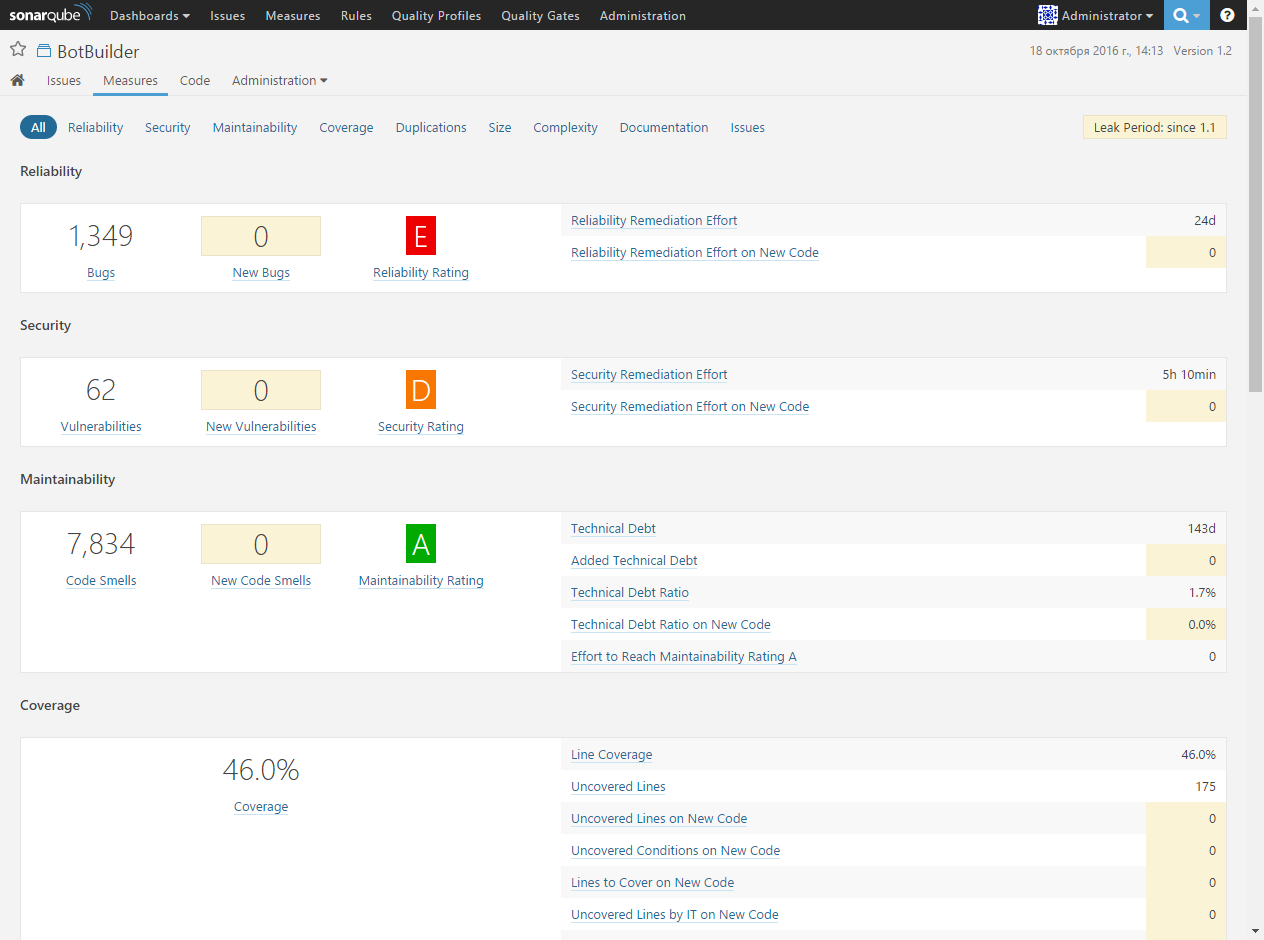Screen dimensions: 1264x940
Task: Open the Dashboards dropdown menu
Action: (148, 15)
